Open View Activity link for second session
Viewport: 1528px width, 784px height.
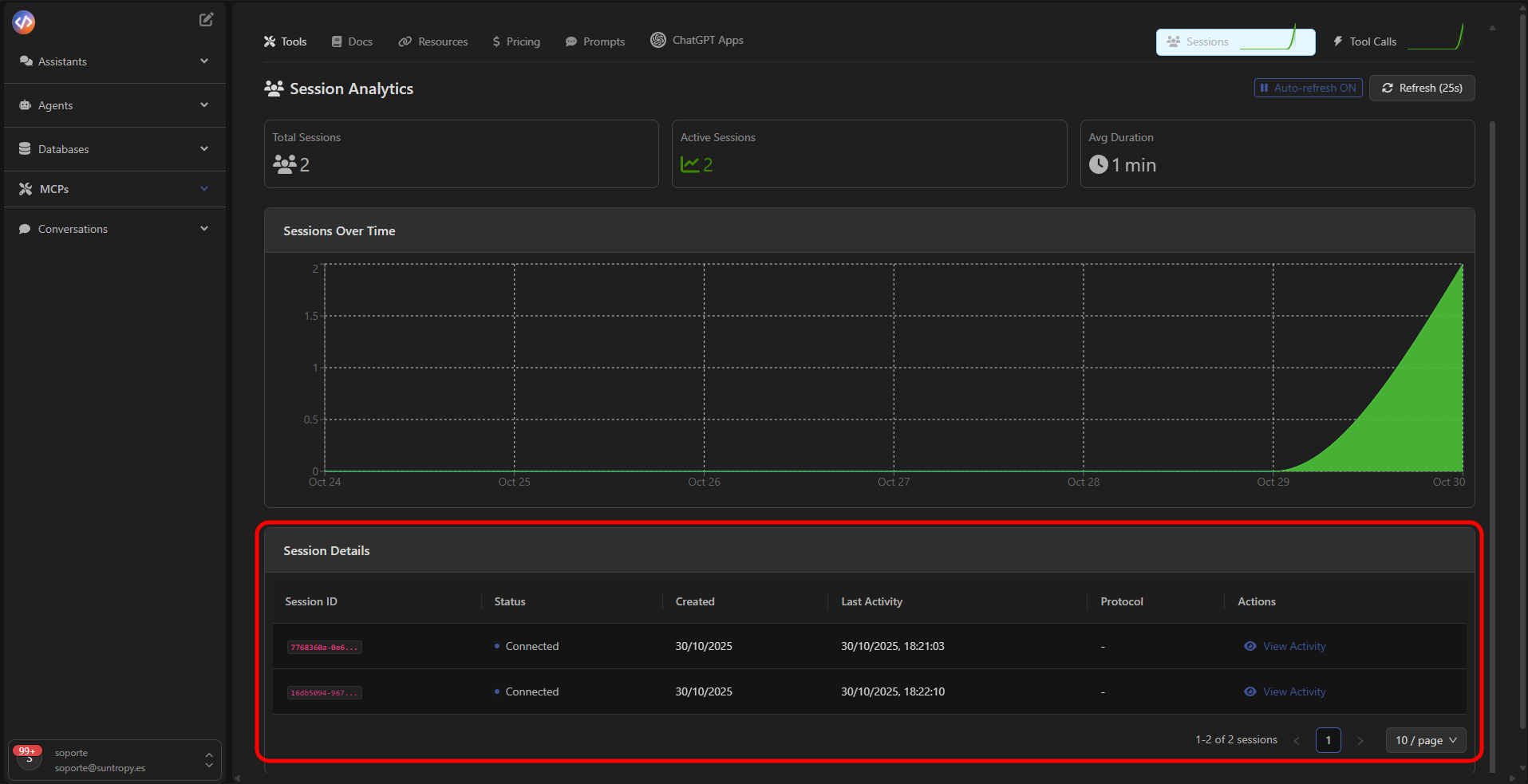tap(1293, 691)
